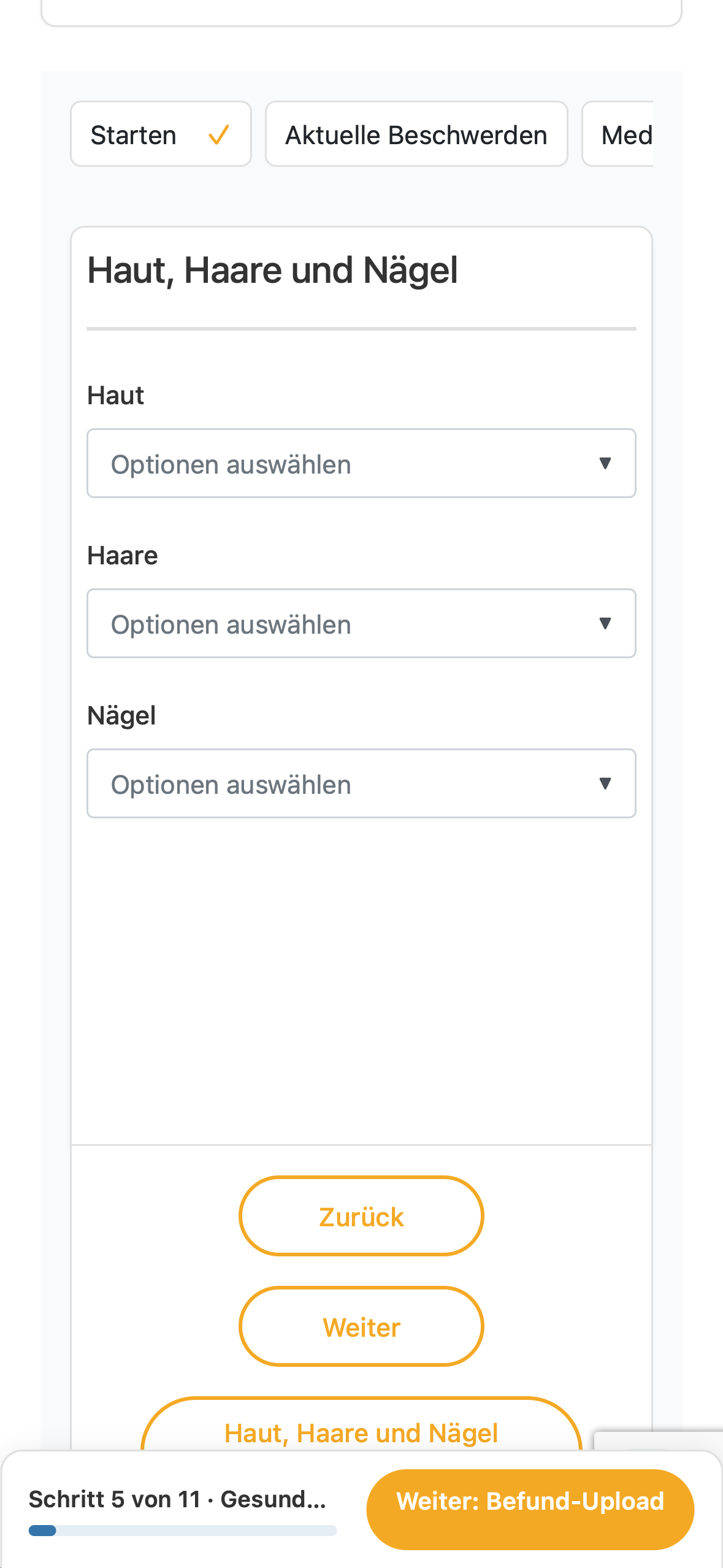Screen dimensions: 723x1568
Task: Click the orange checkmark on Starten
Action: (219, 135)
